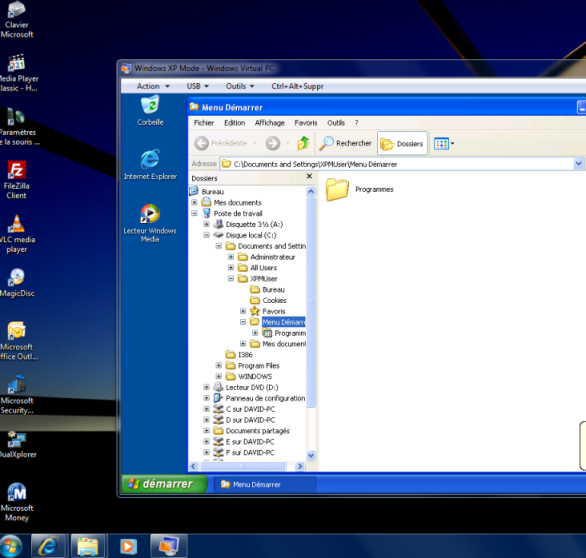
Task: Expand Program Files folder node
Action: 219,366
